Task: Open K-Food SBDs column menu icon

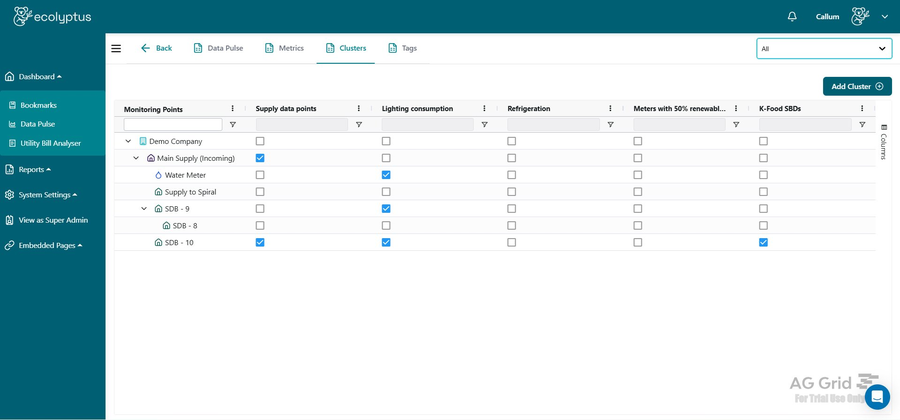Action: (x=862, y=108)
